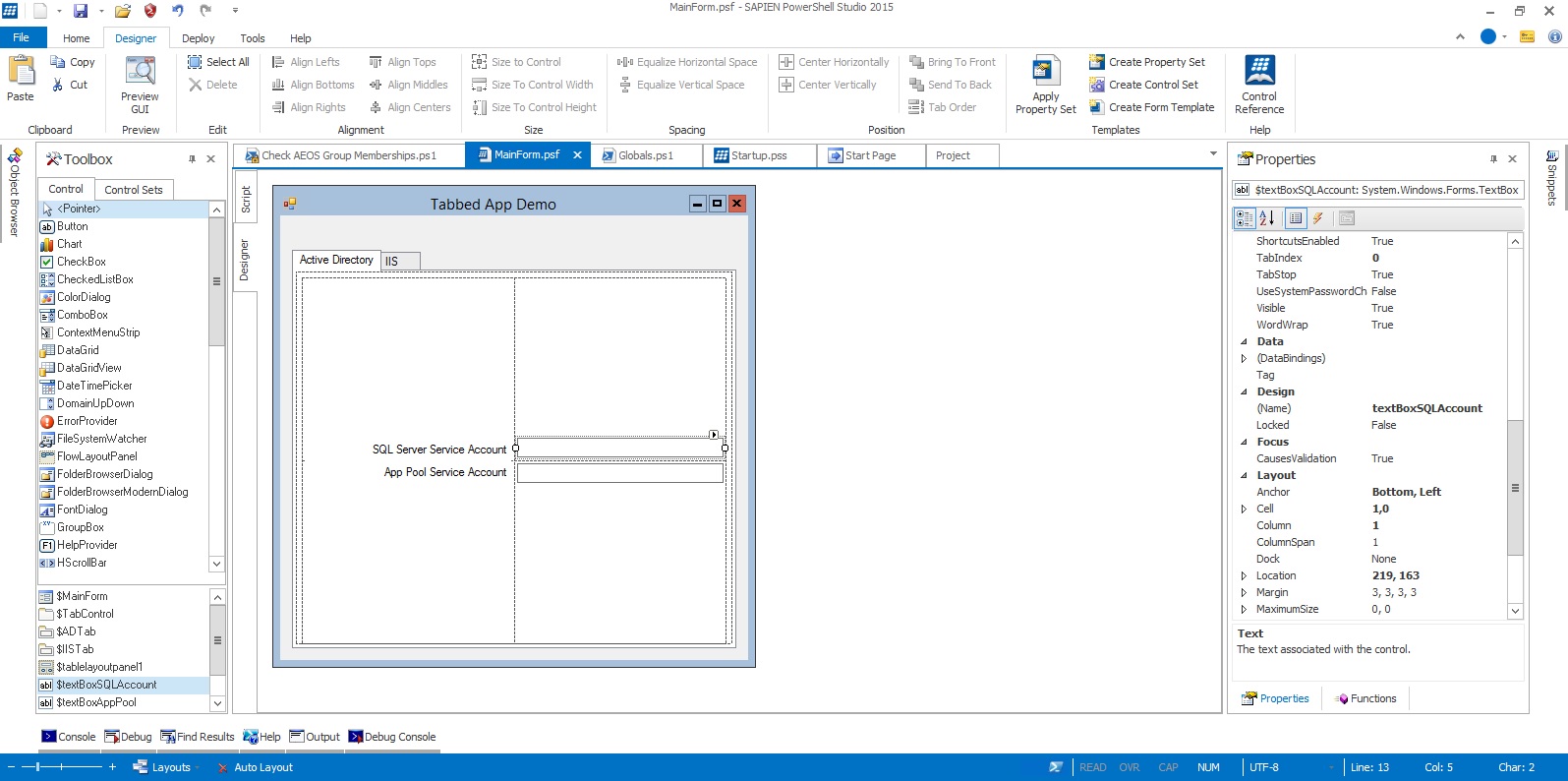
Task: Click Align Rights
Action: [x=309, y=107]
